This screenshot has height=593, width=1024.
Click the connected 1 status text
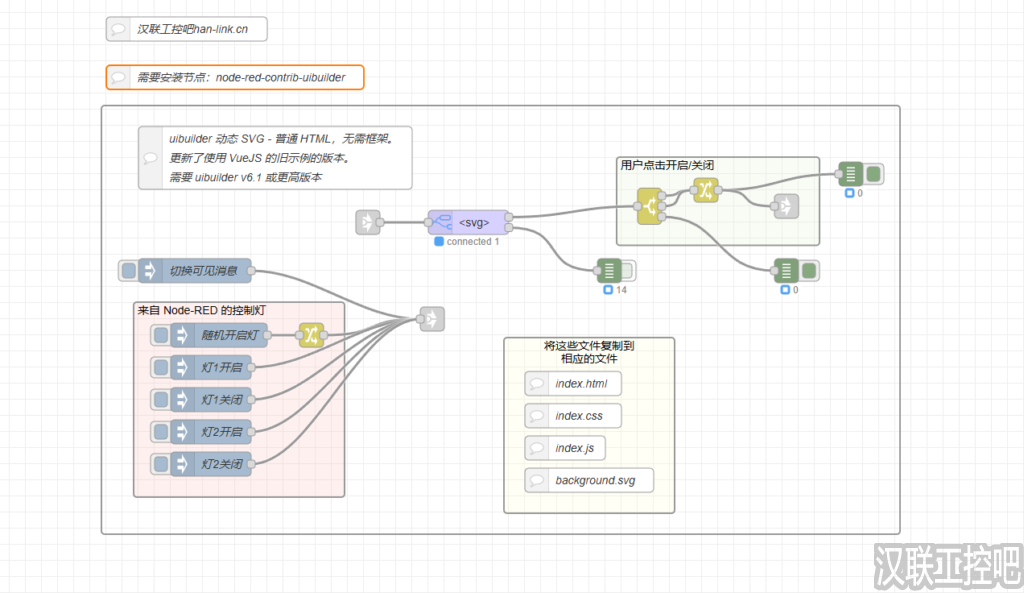pos(473,242)
